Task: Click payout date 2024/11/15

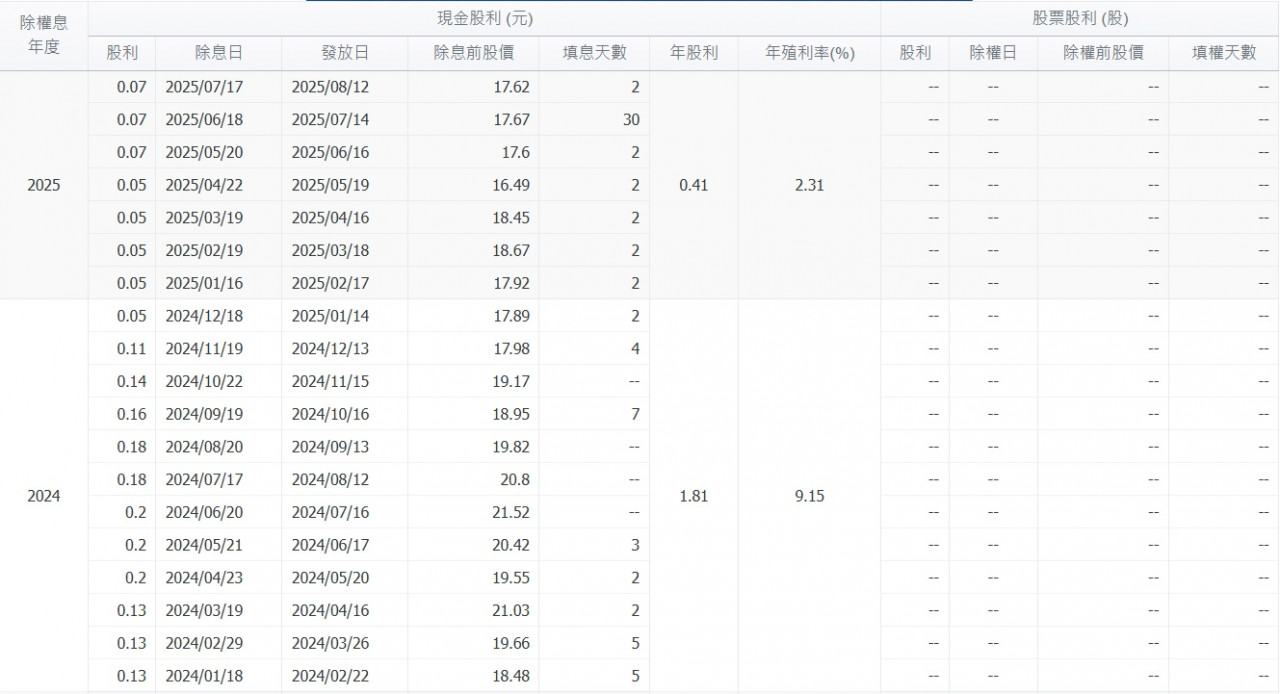Action: [x=331, y=381]
